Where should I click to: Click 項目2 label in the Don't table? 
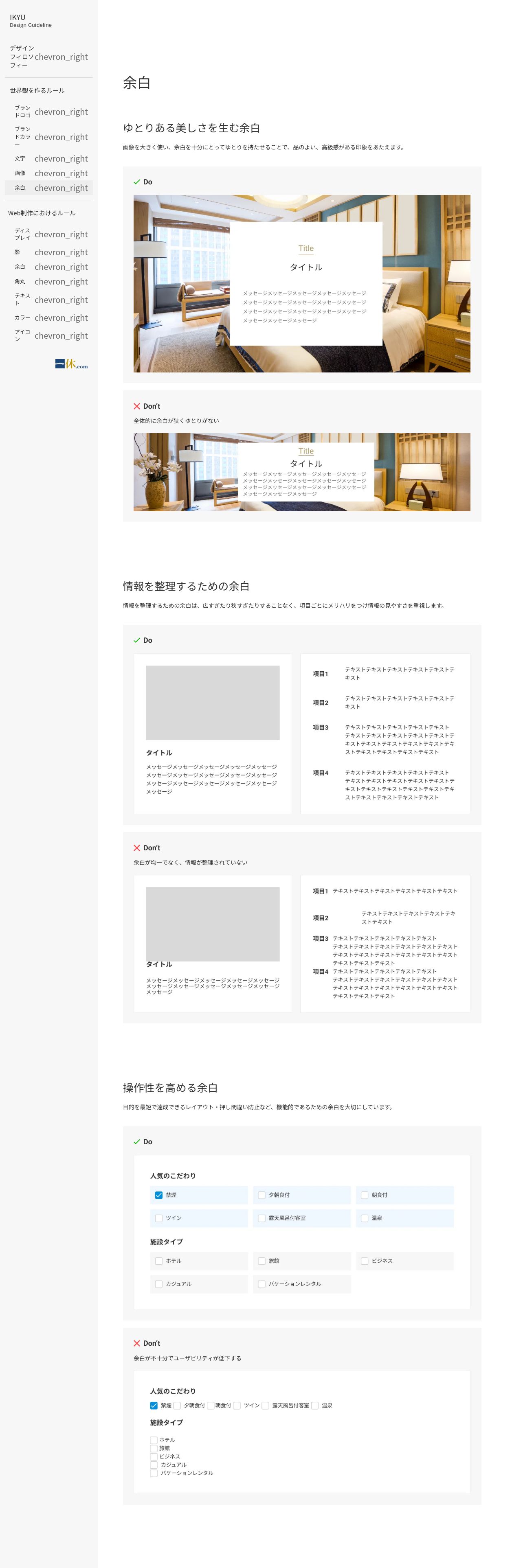320,918
